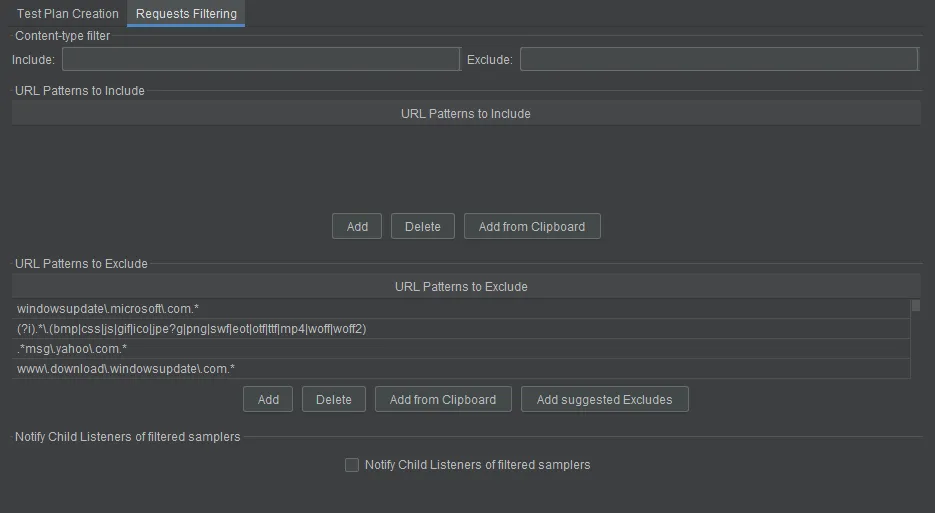Add a new URL pattern to Include

(x=357, y=227)
